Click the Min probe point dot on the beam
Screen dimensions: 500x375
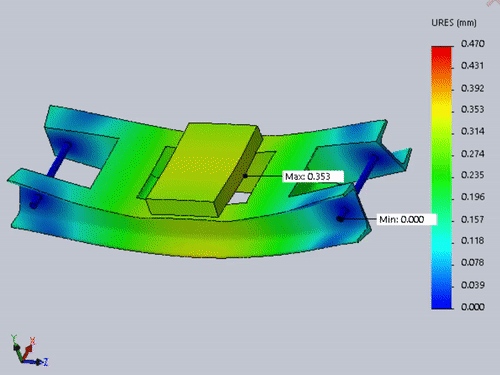tap(340, 219)
